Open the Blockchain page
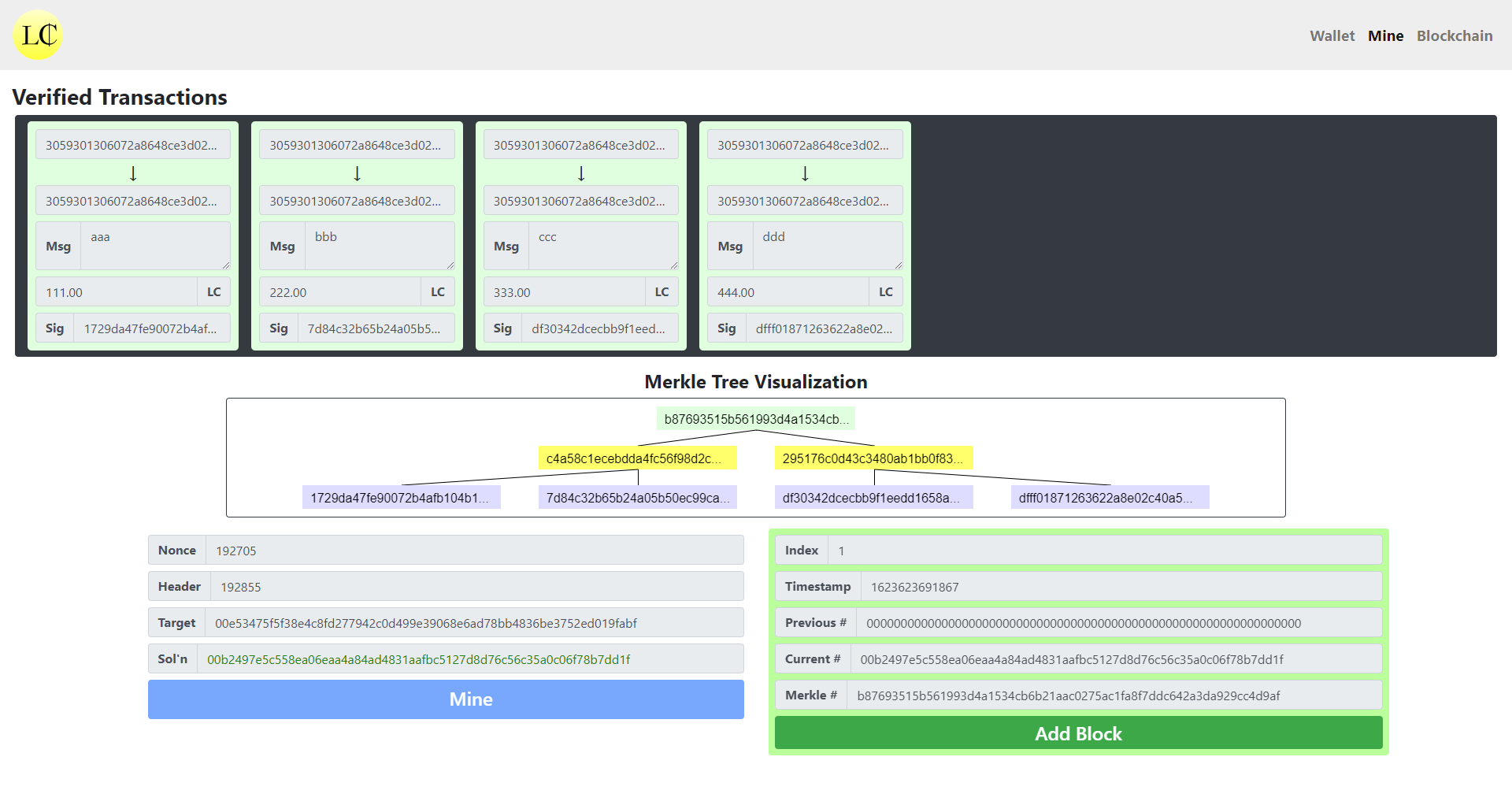The height and width of the screenshot is (790, 1512). click(1454, 36)
